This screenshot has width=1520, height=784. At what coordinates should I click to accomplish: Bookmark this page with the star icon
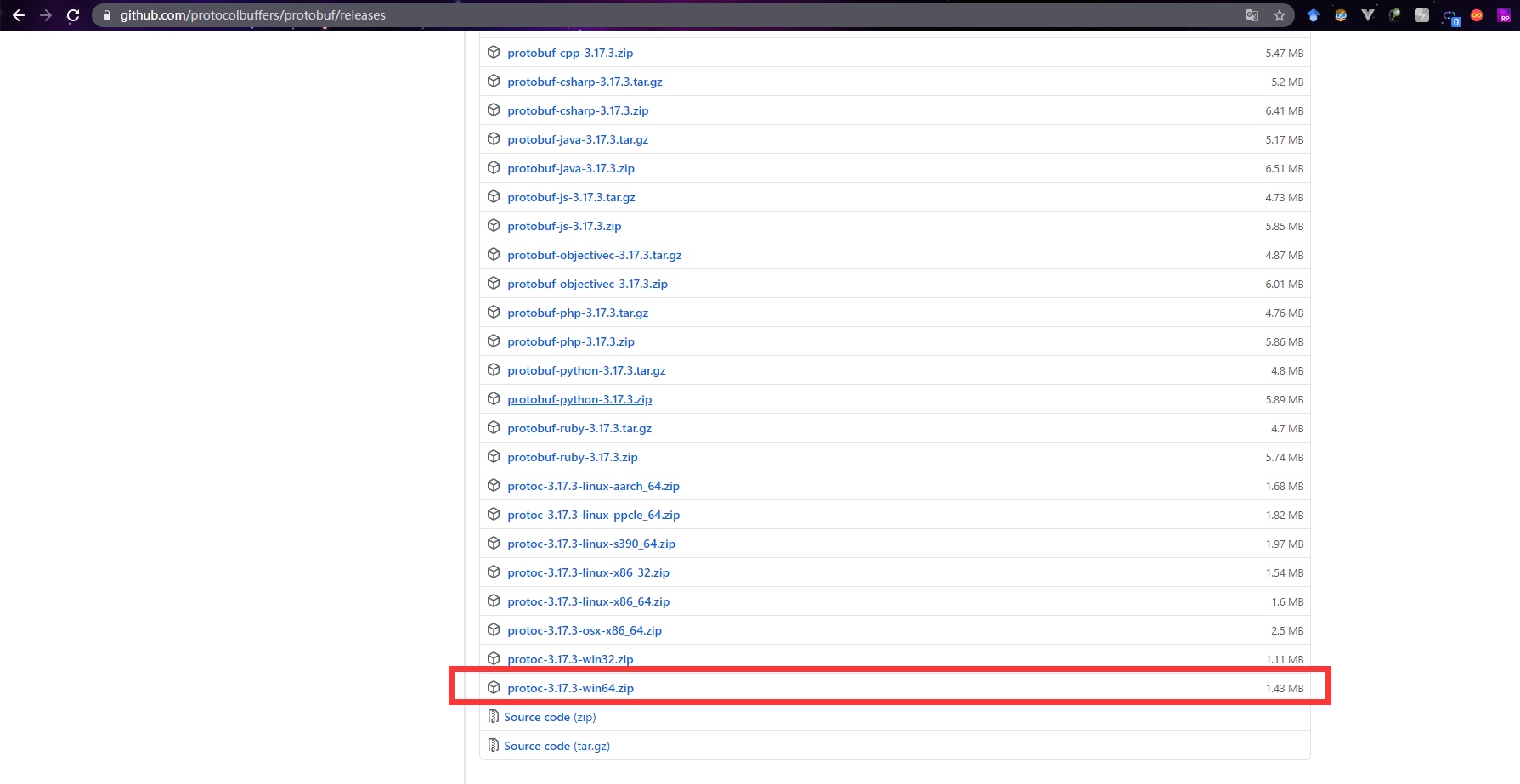click(x=1280, y=15)
